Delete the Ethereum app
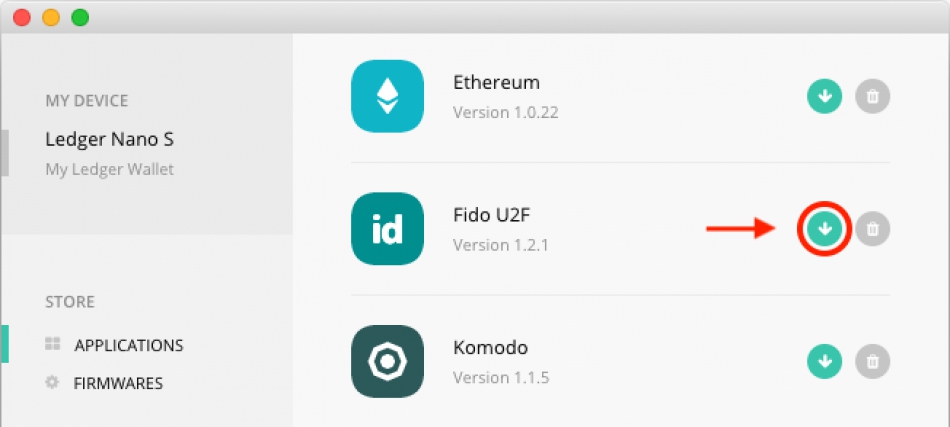Viewport: 950px width, 427px height. pos(872,96)
